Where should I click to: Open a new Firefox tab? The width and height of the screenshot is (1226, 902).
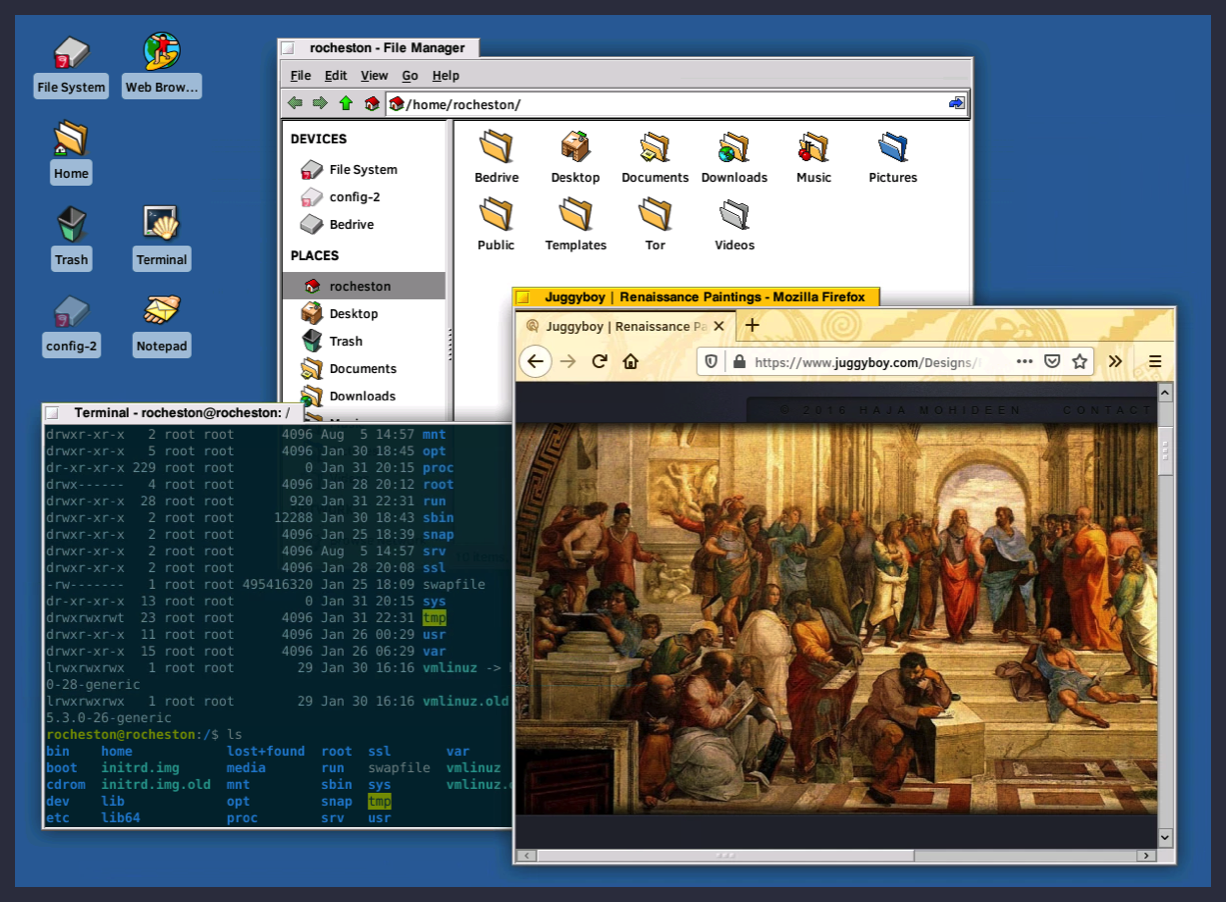(752, 325)
